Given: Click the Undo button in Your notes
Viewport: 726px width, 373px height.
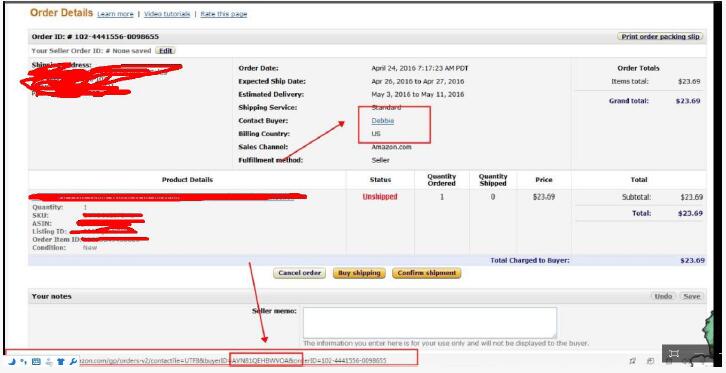Looking at the screenshot, I should (663, 296).
